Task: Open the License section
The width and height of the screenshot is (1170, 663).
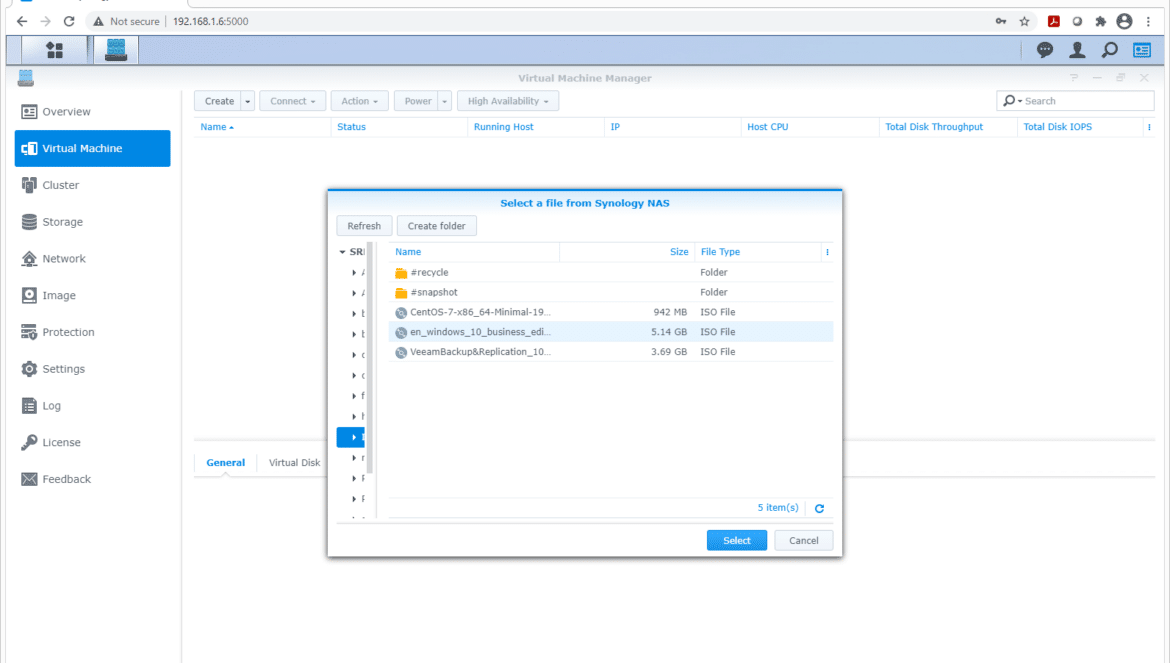Action: tap(93, 442)
